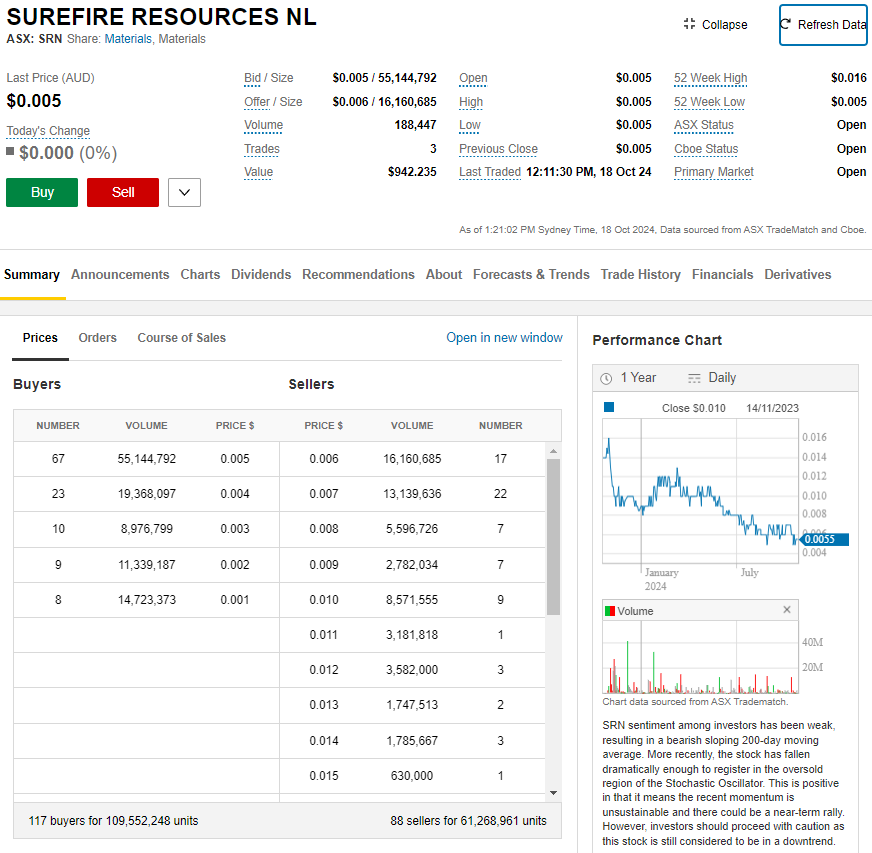This screenshot has width=872, height=853.
Task: View the About tab
Action: [444, 275]
